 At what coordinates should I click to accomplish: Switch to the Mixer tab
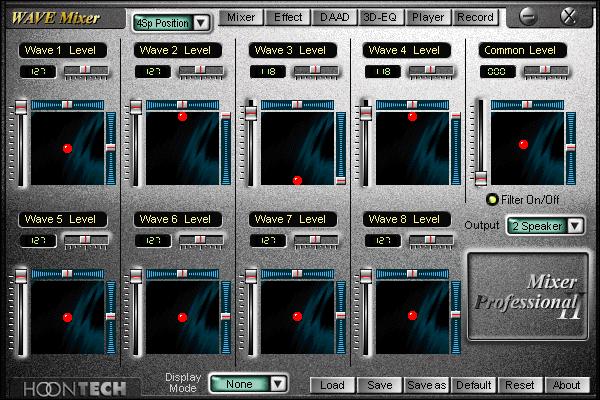coord(241,18)
